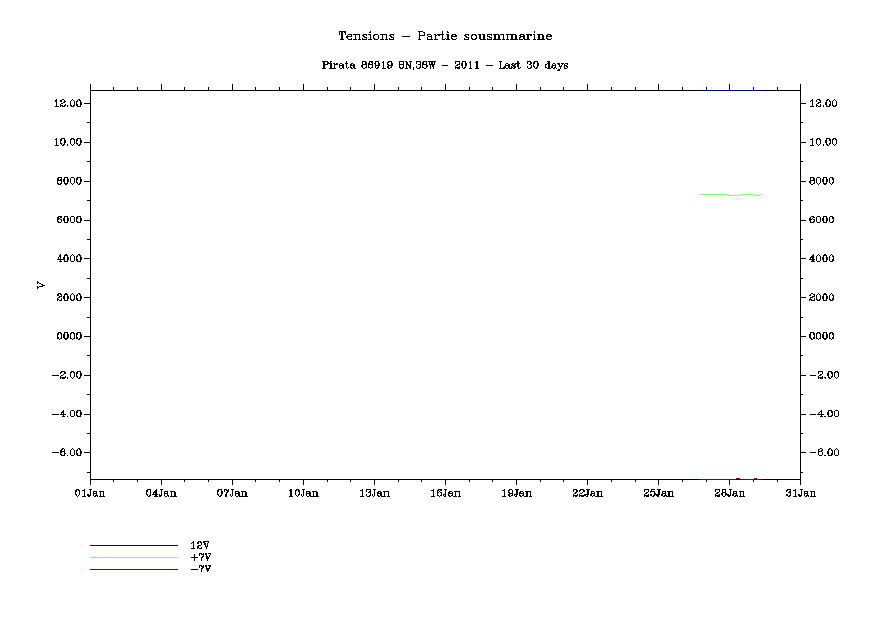Click the chart title 'Tensions – Partie sousmmarine'
891x630 pixels.
(445, 36)
